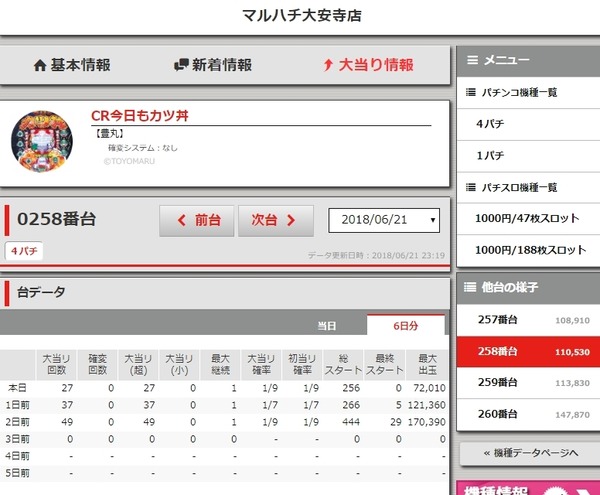This screenshot has height=495, width=600.
Task: Click 機種データページへ button
Action: click(530, 453)
